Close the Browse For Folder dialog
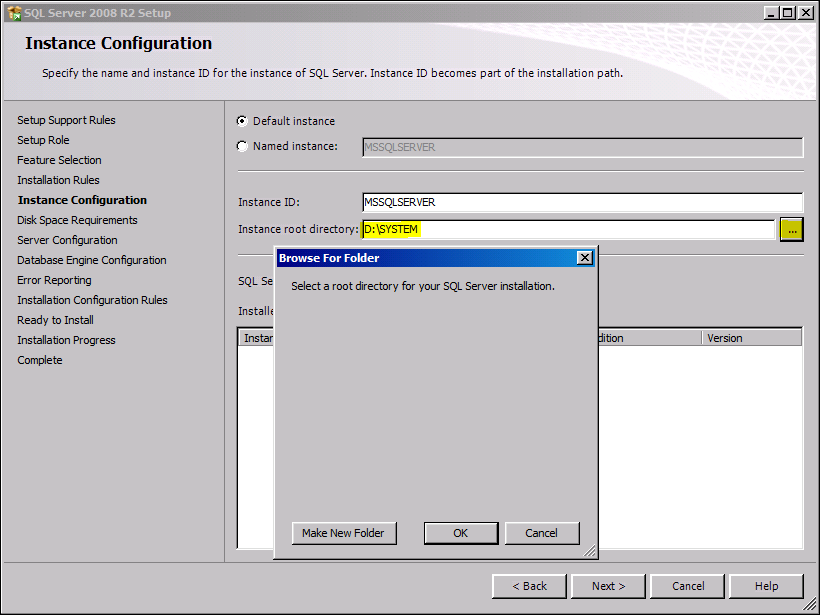The width and height of the screenshot is (820, 615). coord(585,258)
